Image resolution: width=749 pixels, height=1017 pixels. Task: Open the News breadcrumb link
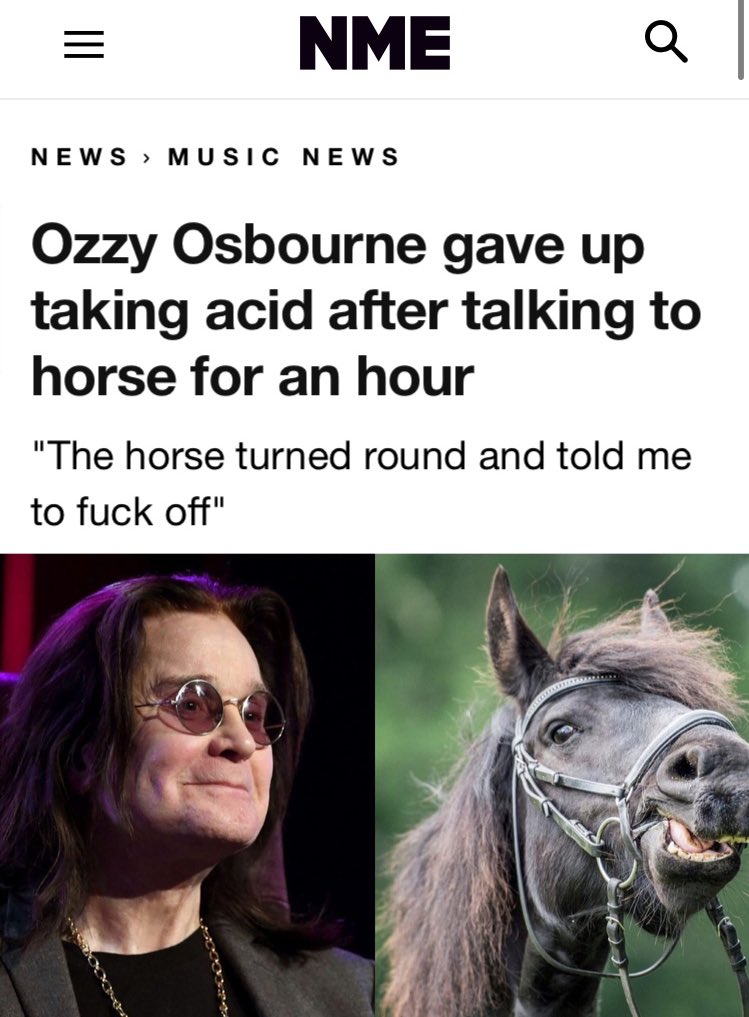point(78,157)
